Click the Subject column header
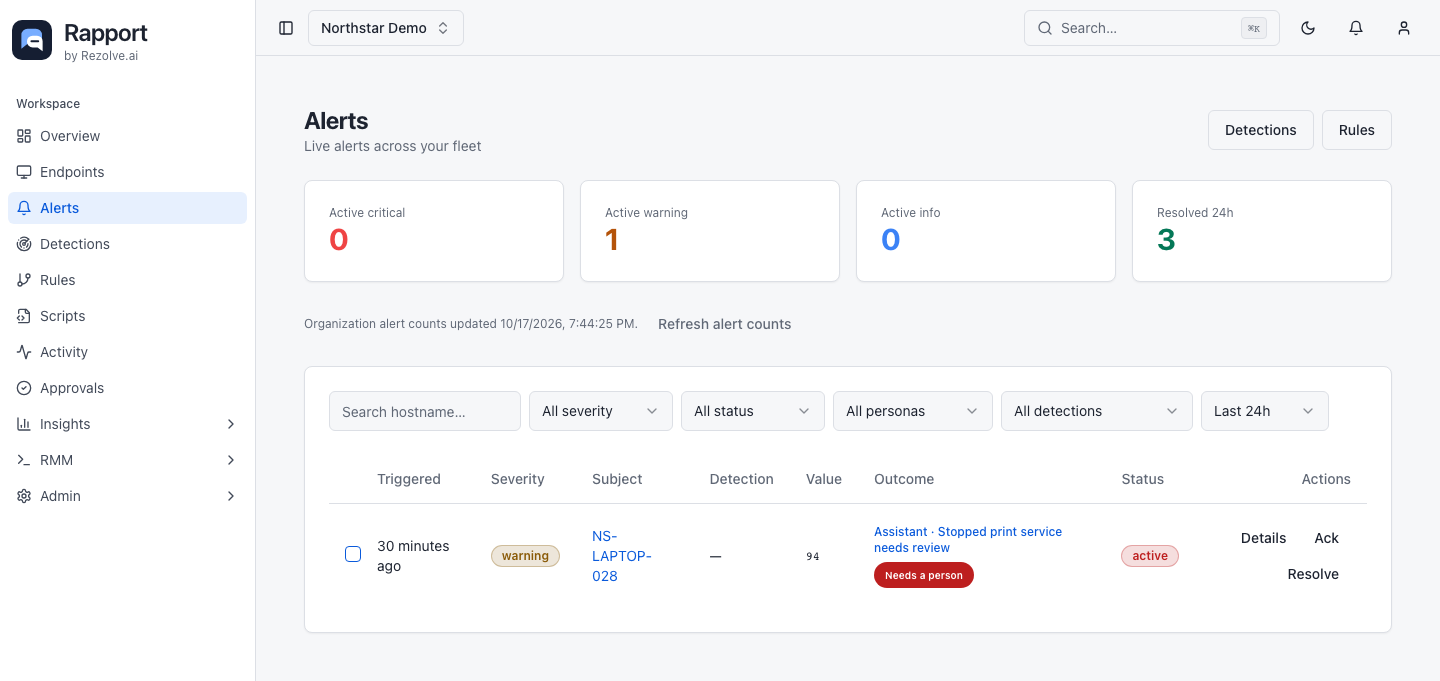The image size is (1440, 681). point(617,479)
